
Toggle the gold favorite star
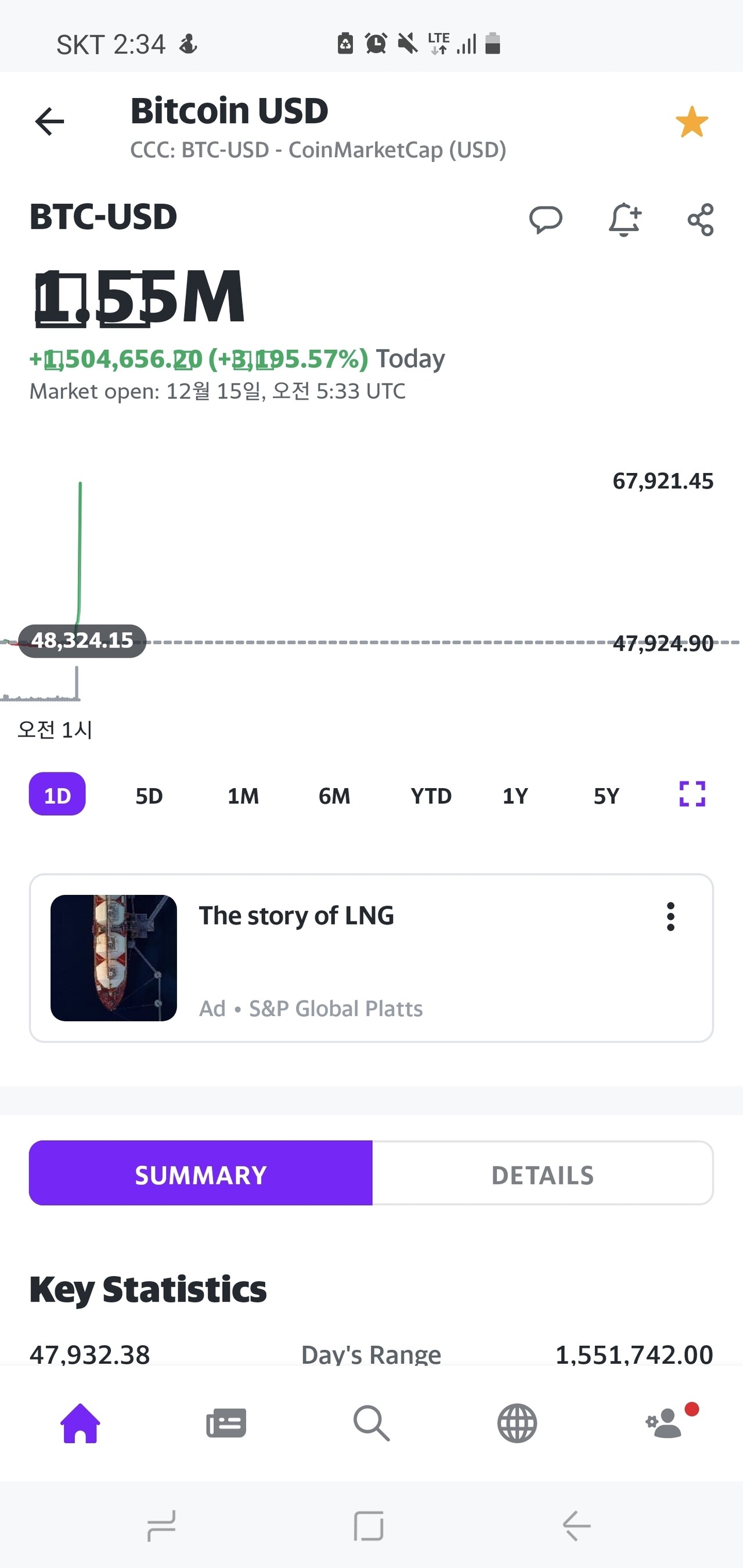(692, 122)
